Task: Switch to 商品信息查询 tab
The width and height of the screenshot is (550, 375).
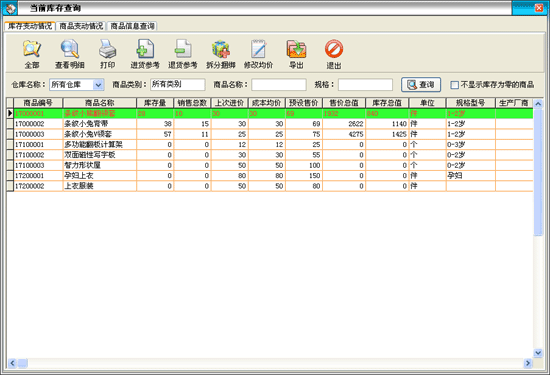Action: [132, 26]
